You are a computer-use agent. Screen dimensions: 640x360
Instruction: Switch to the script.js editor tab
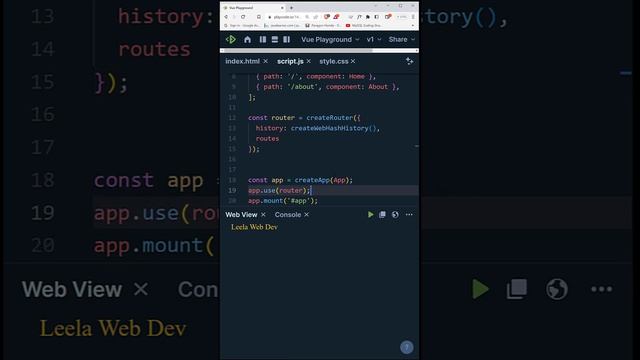[x=290, y=61]
